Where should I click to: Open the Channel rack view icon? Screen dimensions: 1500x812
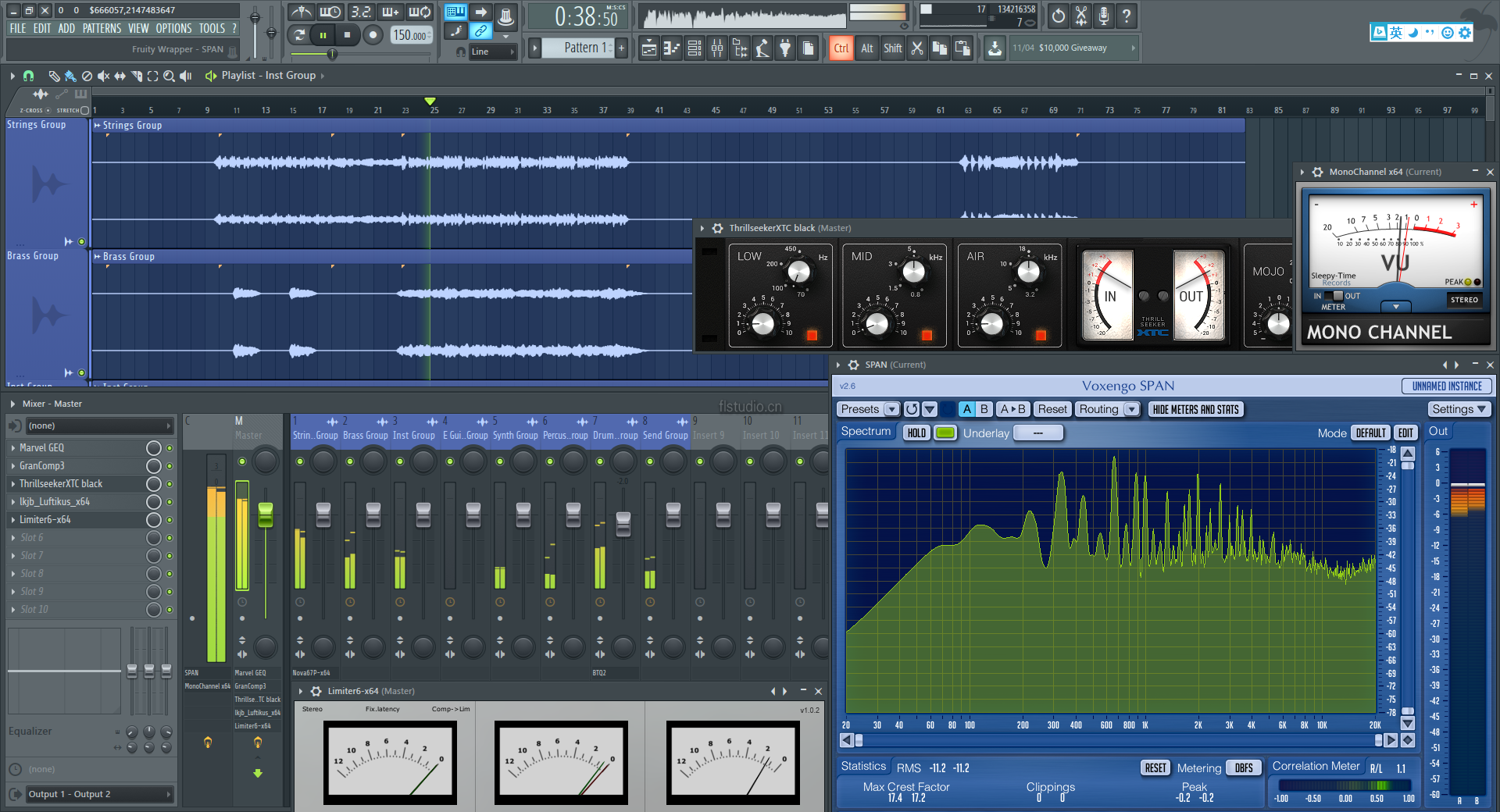click(694, 48)
